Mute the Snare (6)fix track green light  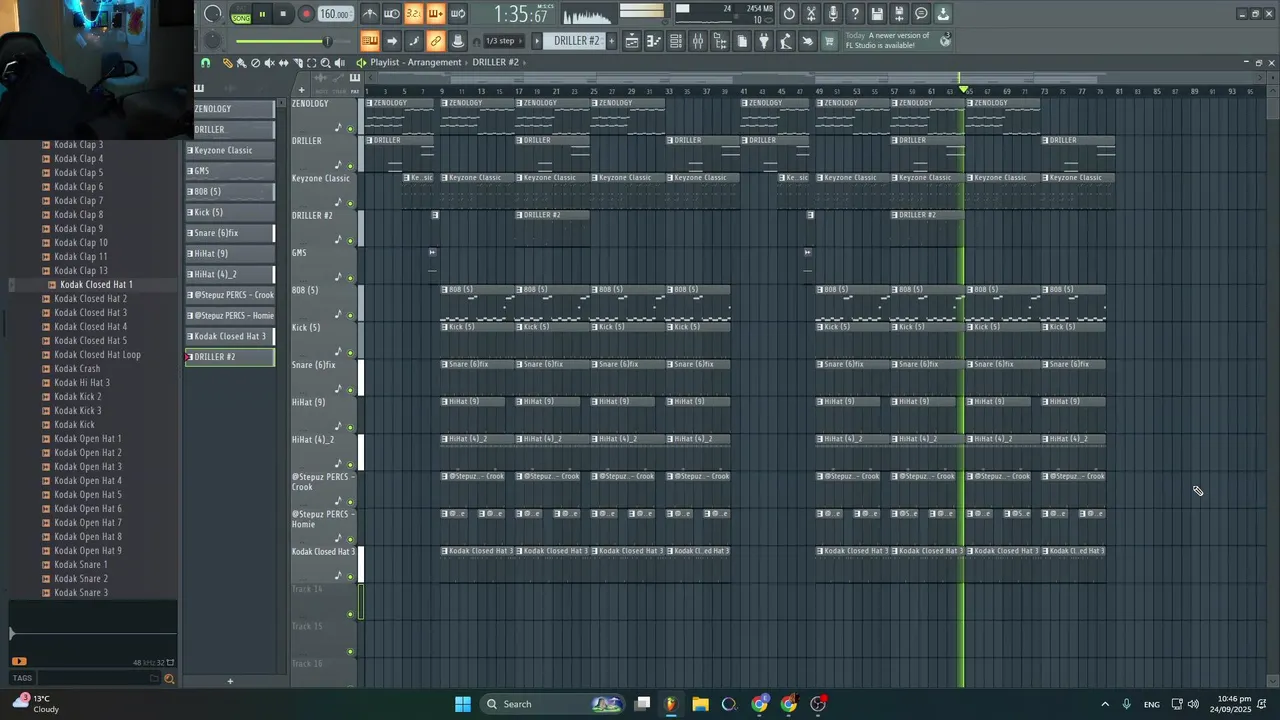coord(350,390)
